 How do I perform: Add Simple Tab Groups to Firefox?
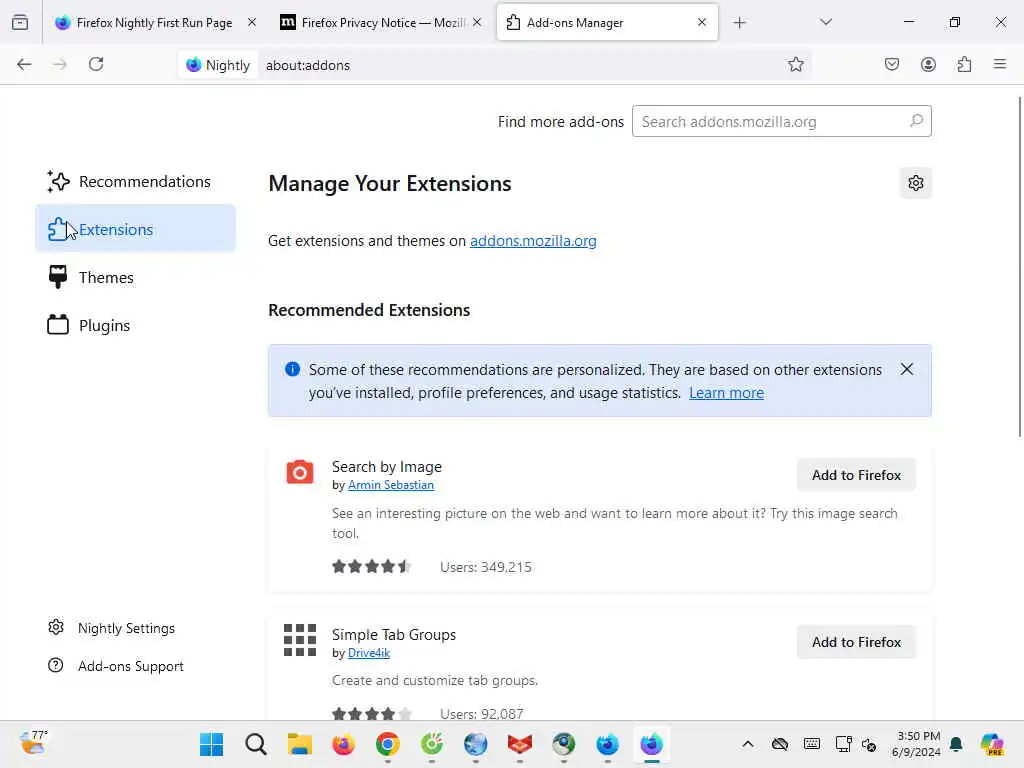click(856, 642)
